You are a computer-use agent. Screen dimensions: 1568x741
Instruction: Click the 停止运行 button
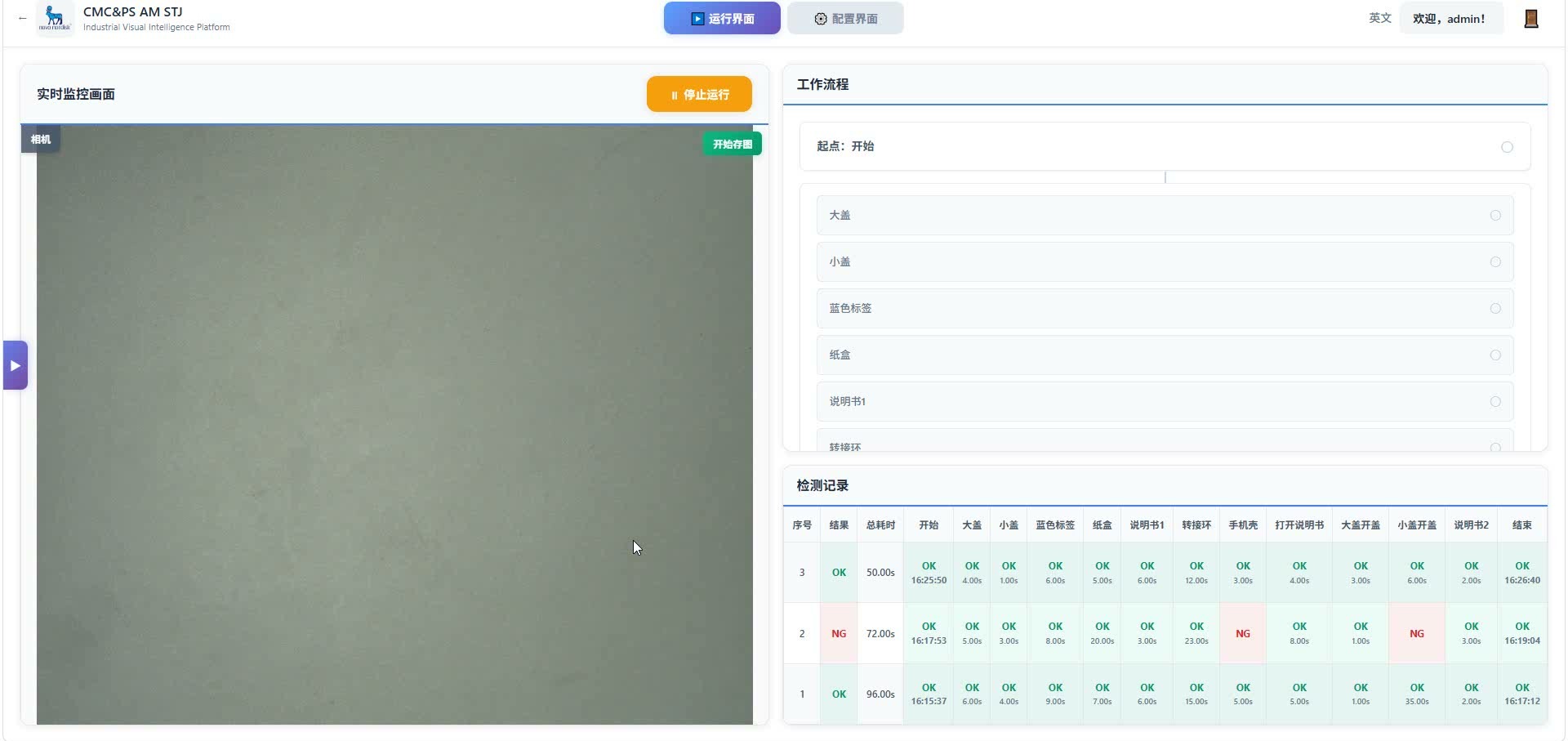click(699, 94)
